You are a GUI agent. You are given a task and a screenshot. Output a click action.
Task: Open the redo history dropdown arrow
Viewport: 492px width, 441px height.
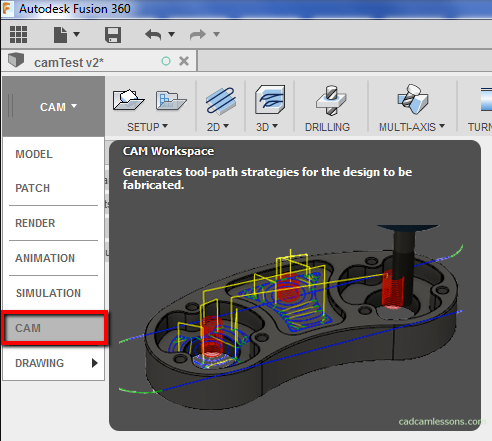coord(216,34)
